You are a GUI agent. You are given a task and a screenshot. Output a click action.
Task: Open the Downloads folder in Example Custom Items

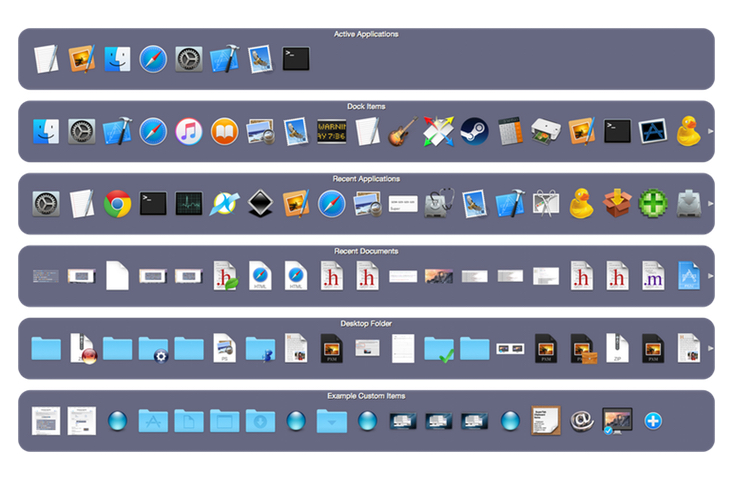260,421
